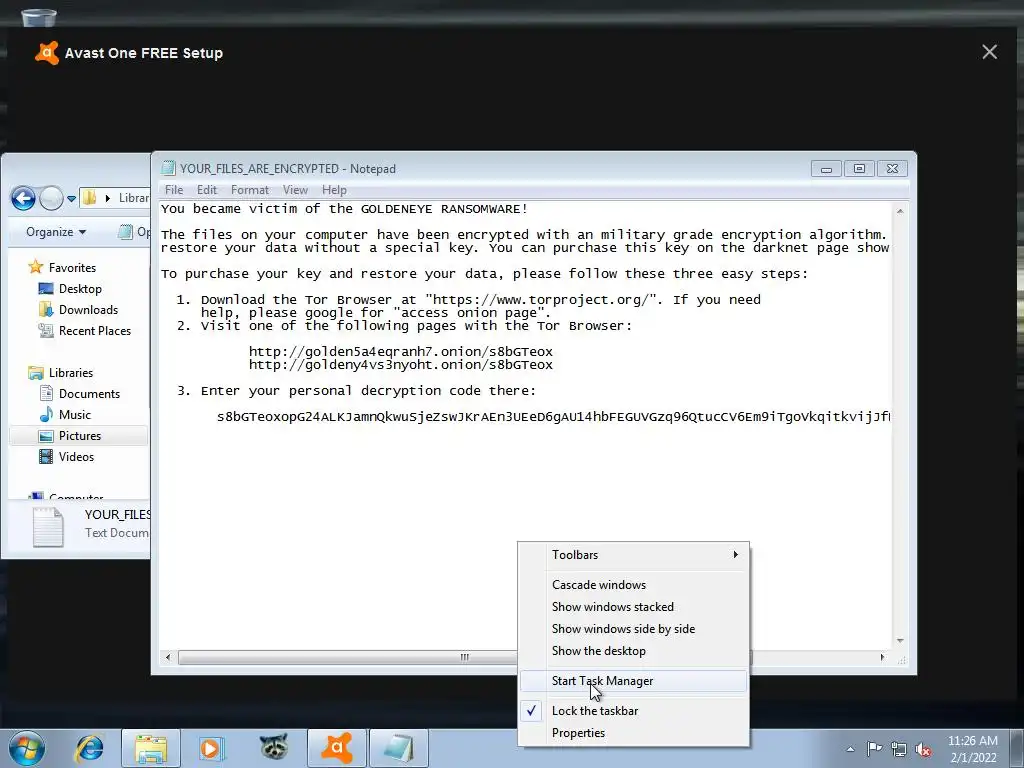Click Explorer Back button
Screen dimensions: 1024x768
[x=24, y=198]
